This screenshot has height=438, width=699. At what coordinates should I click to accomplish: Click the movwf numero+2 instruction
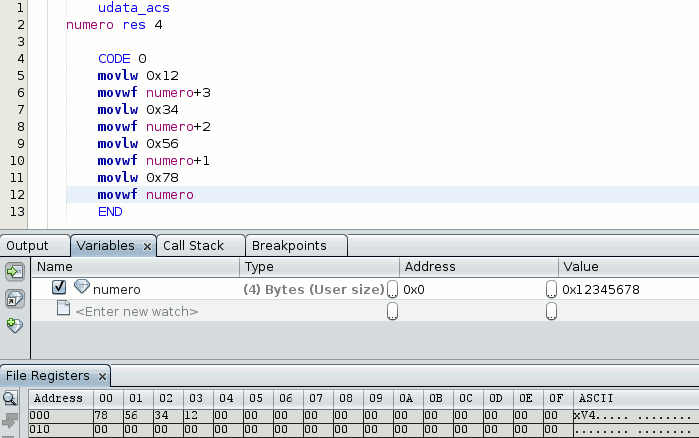[154, 127]
